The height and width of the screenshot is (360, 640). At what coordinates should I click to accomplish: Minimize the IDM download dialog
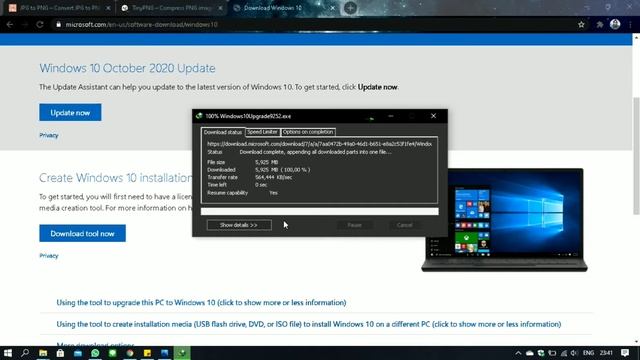(x=391, y=116)
